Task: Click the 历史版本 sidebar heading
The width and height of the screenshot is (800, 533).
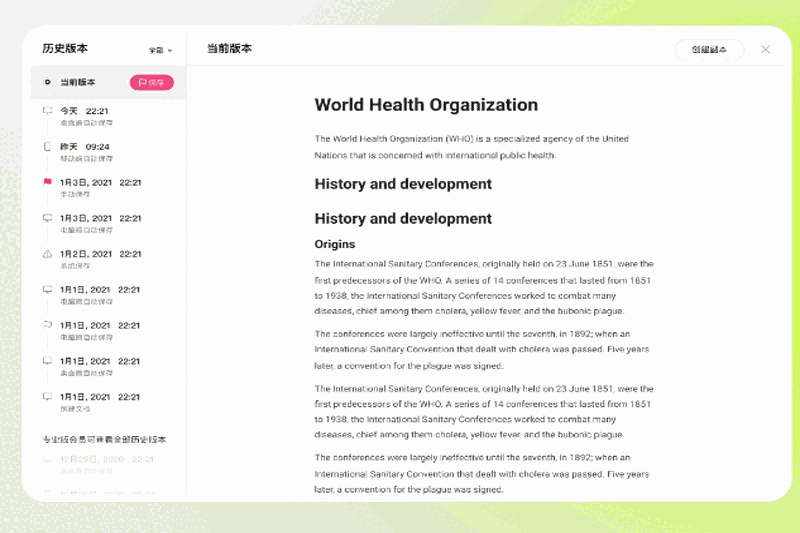Action: tap(65, 48)
